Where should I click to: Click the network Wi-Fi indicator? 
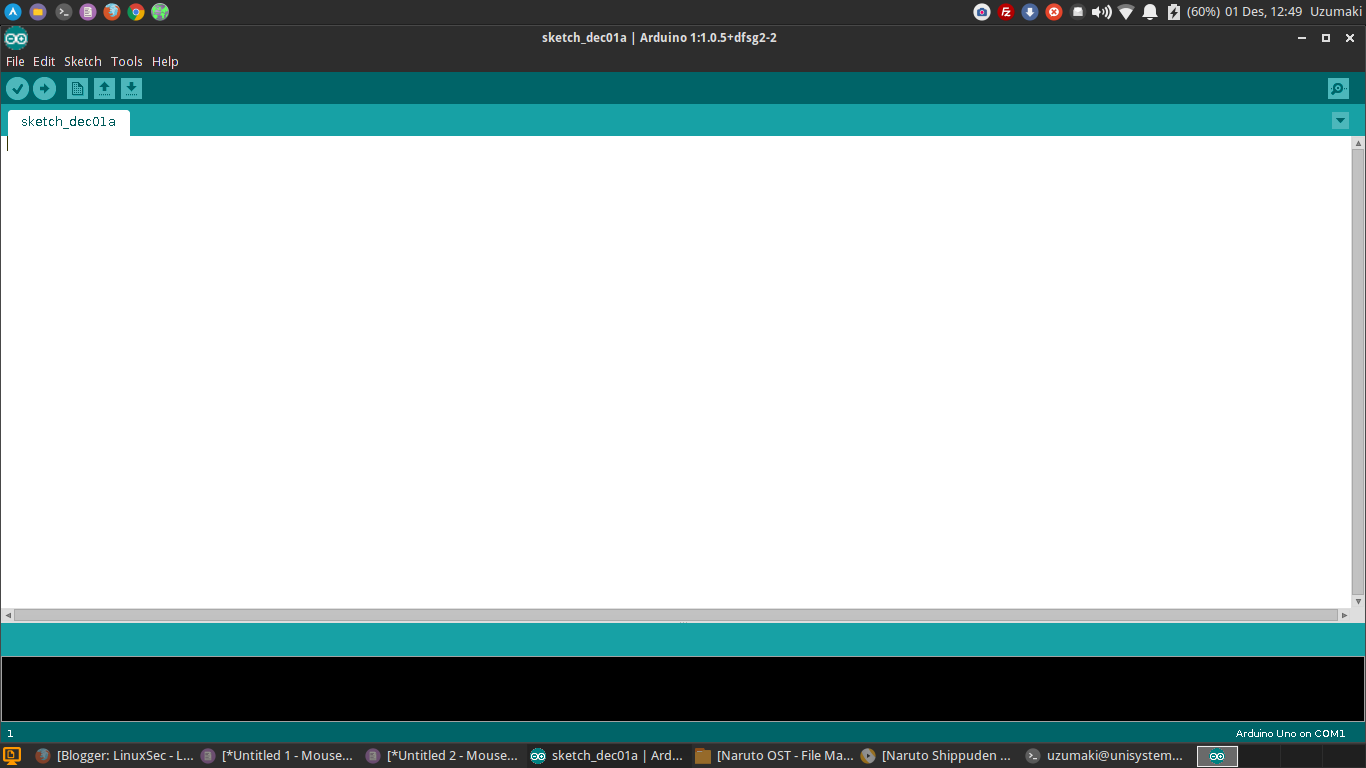[x=1125, y=11]
